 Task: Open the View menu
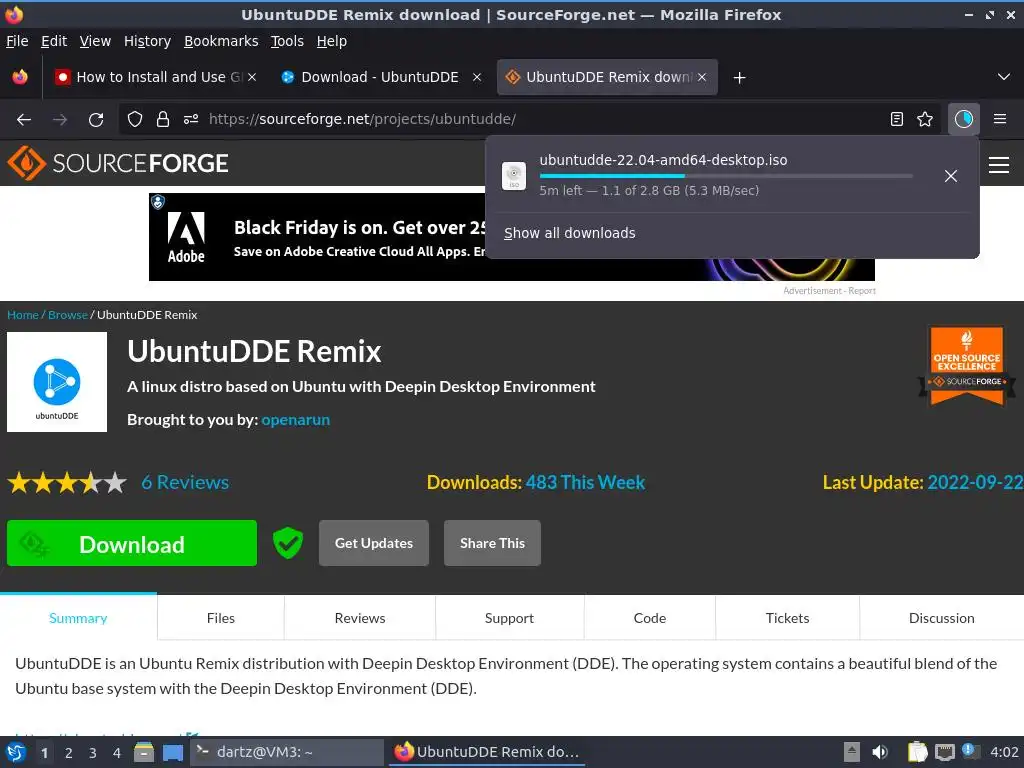(95, 41)
